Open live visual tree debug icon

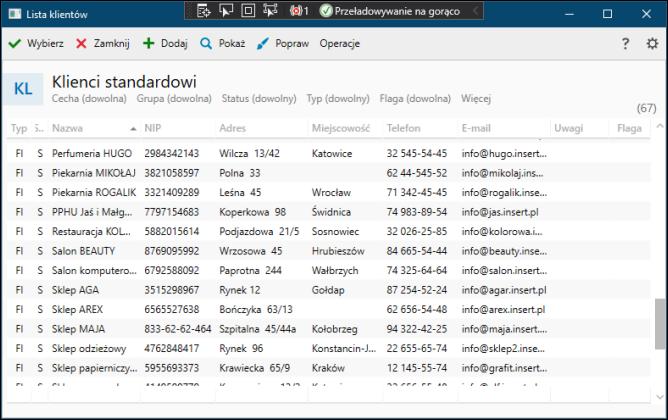204,11
